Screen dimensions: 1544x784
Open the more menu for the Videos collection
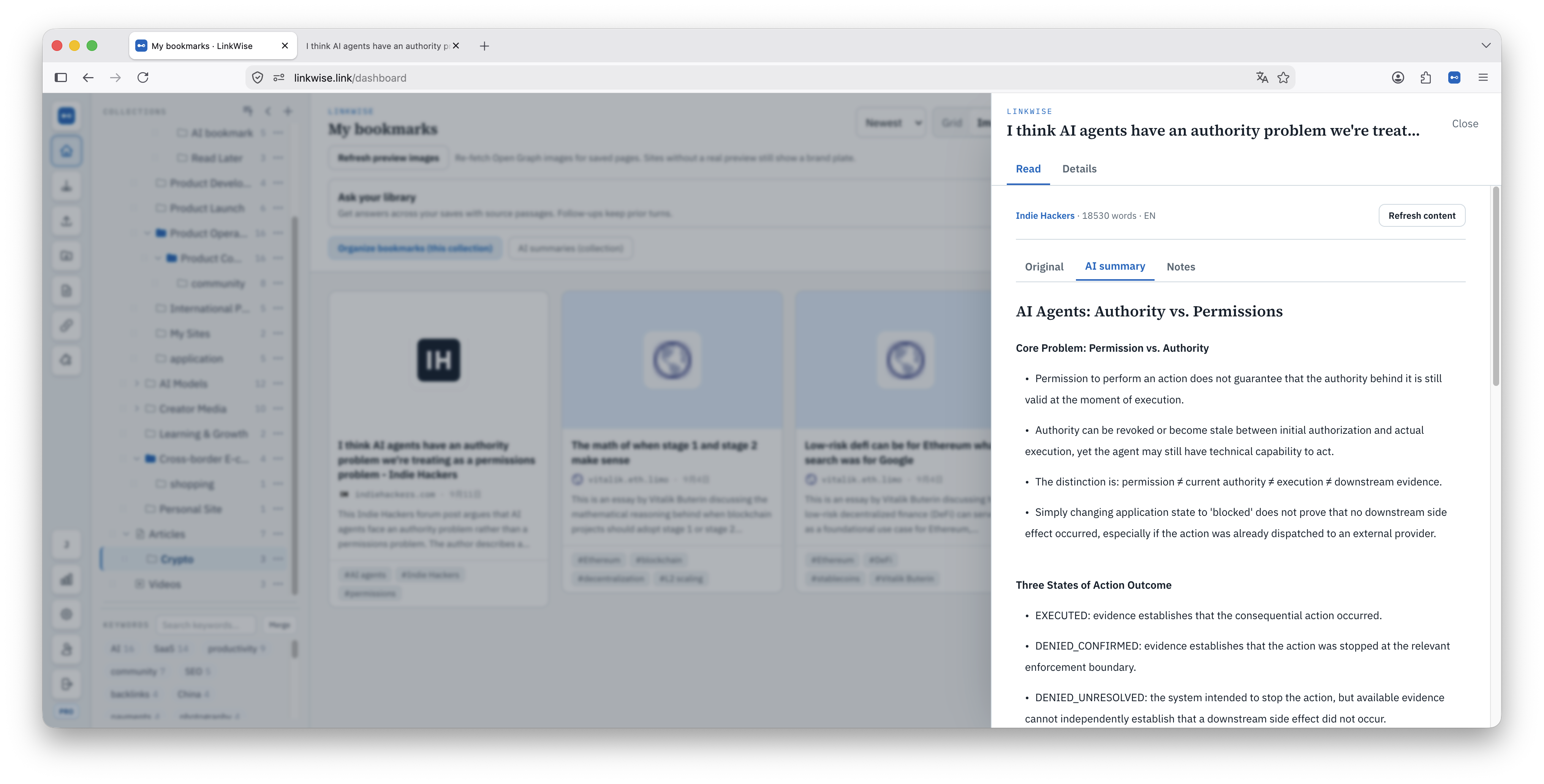tap(277, 584)
